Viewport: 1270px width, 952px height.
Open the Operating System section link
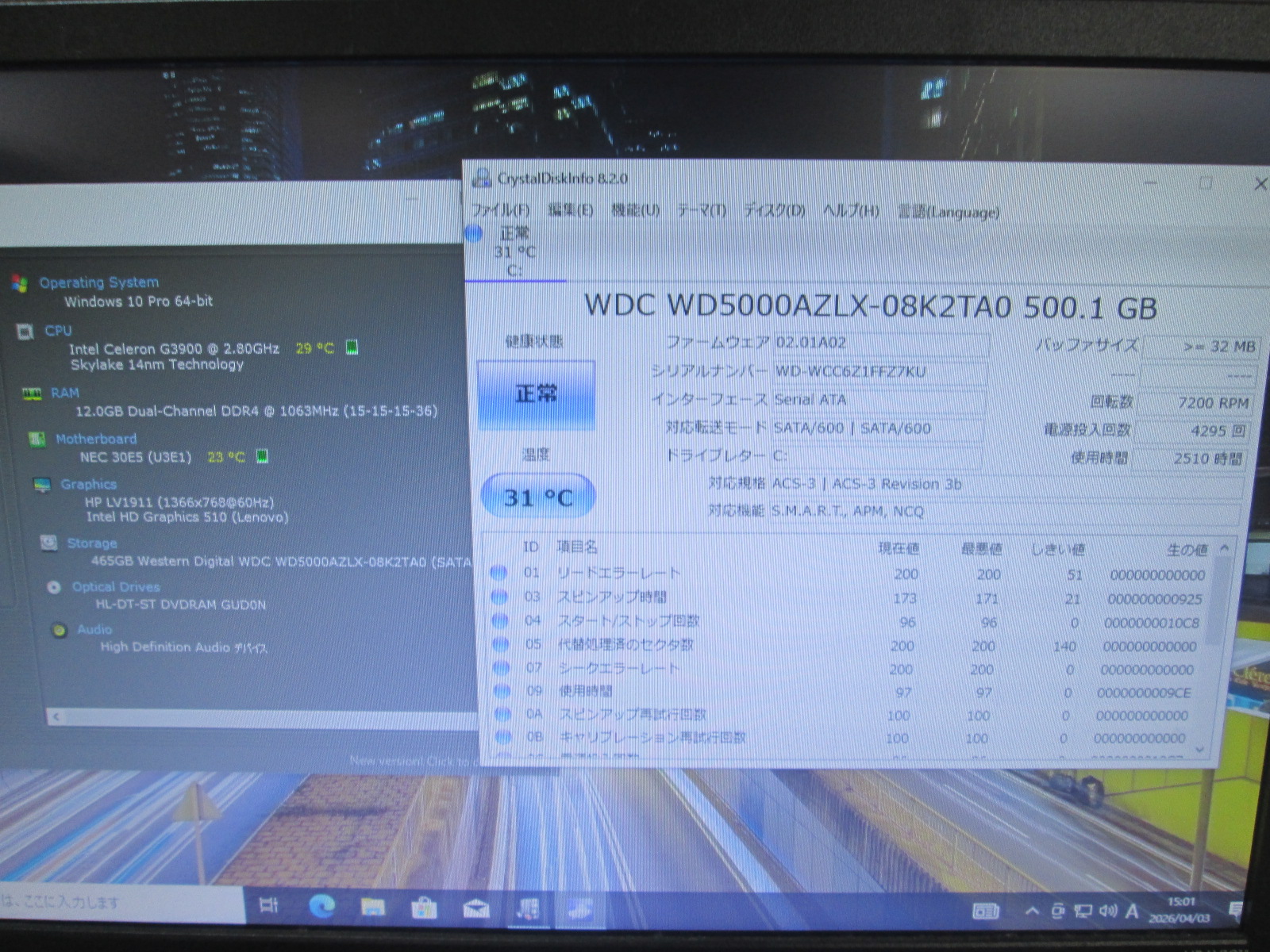pos(99,282)
